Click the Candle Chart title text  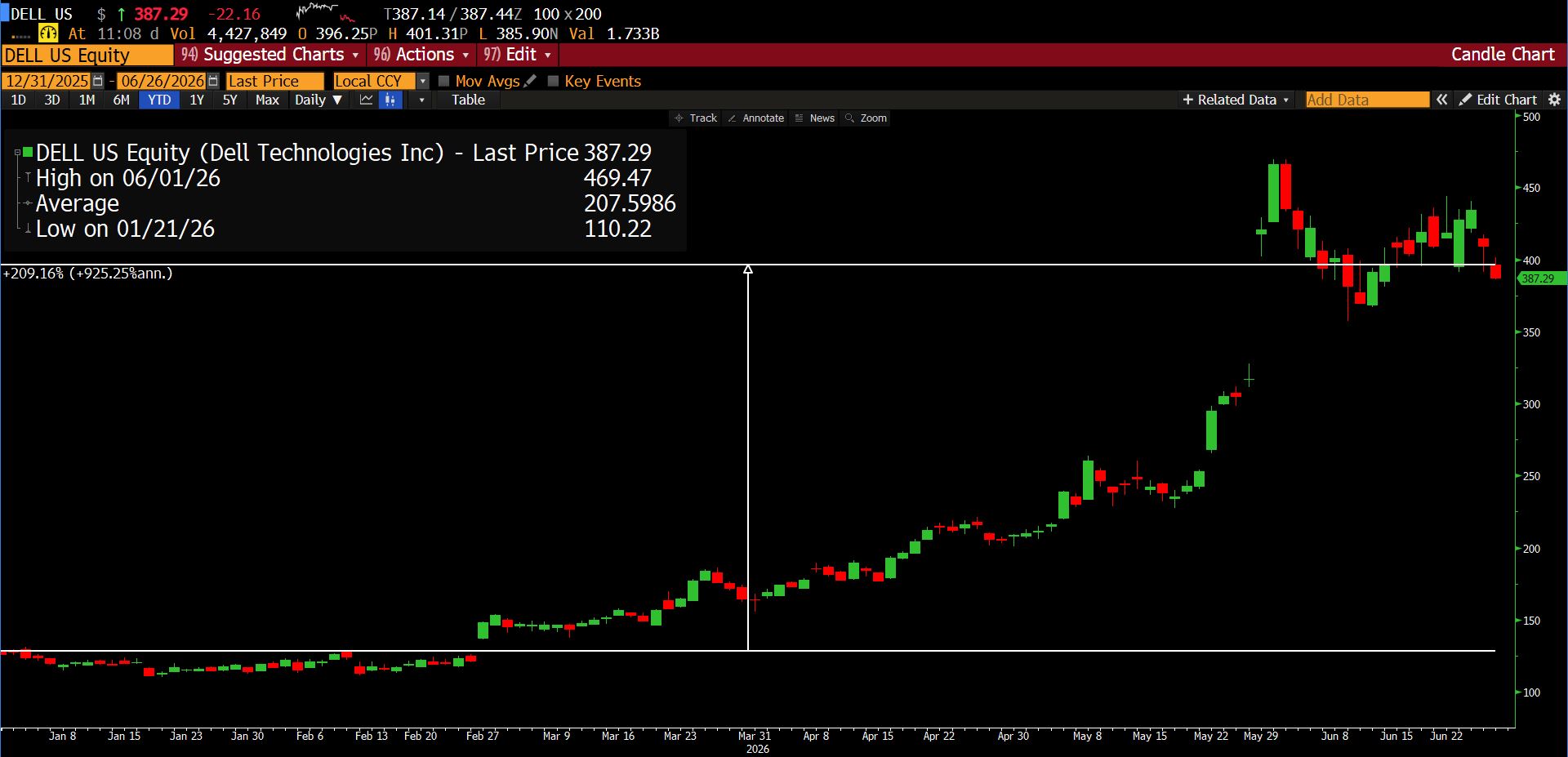pos(1503,55)
